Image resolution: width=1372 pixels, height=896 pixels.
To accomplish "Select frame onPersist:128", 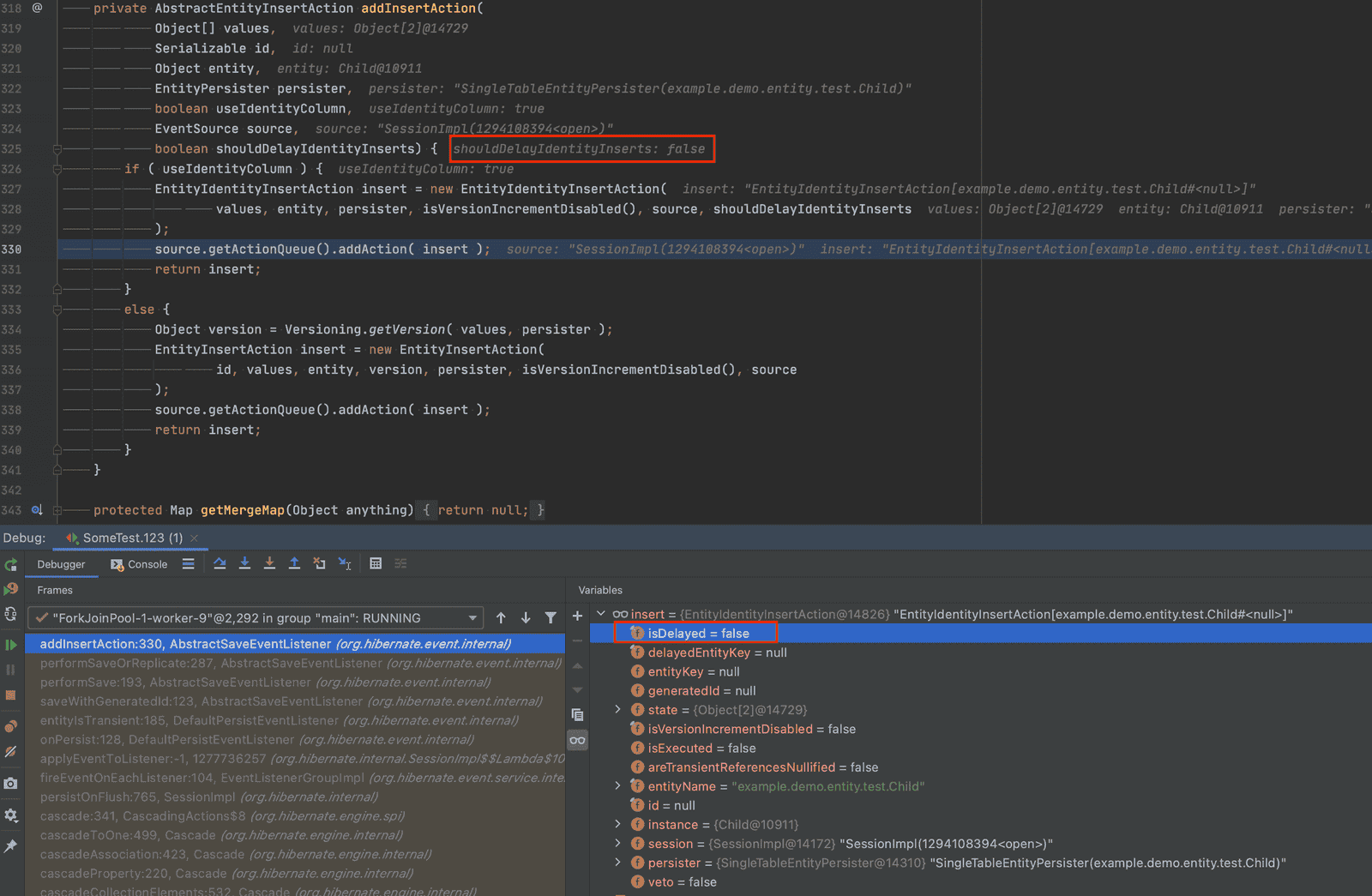I will click(x=295, y=739).
